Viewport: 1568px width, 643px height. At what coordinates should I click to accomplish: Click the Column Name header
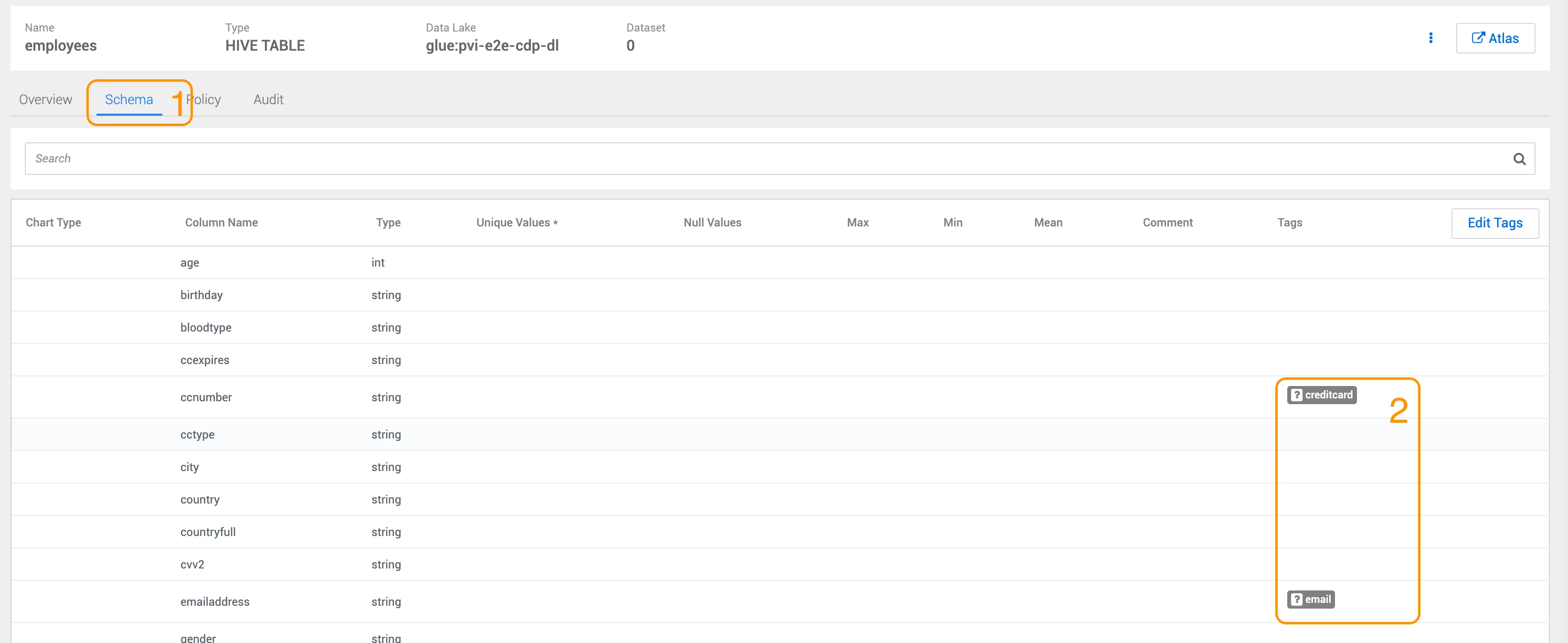coord(222,223)
